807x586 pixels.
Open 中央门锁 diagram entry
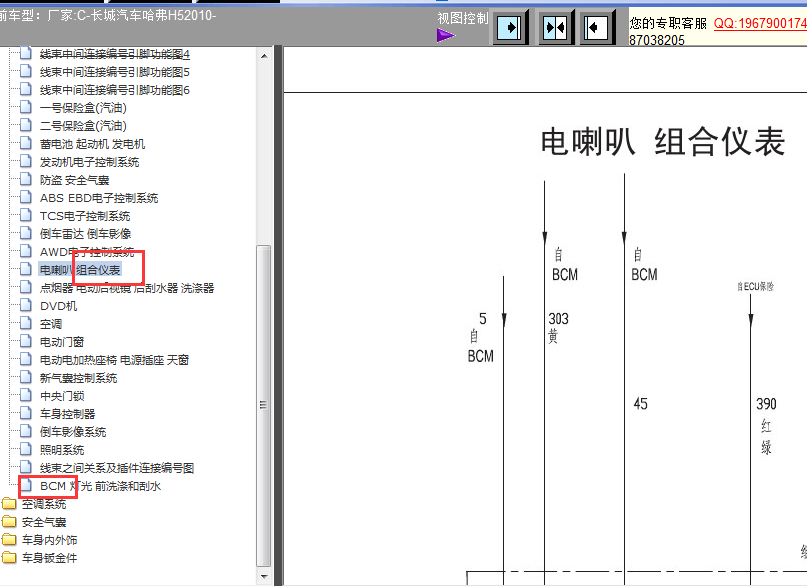point(62,396)
